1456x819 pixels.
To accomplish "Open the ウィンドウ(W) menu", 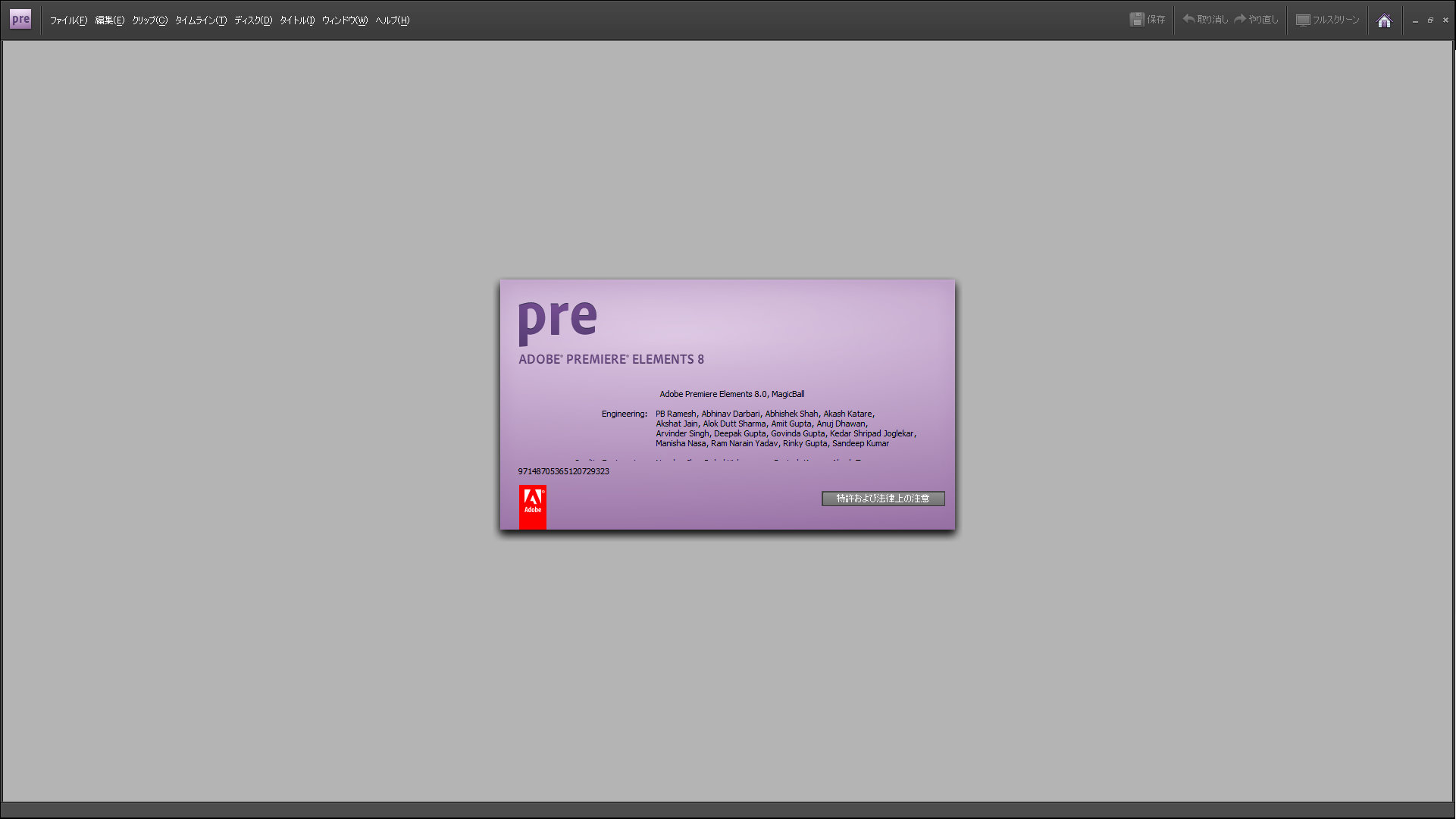I will [344, 20].
